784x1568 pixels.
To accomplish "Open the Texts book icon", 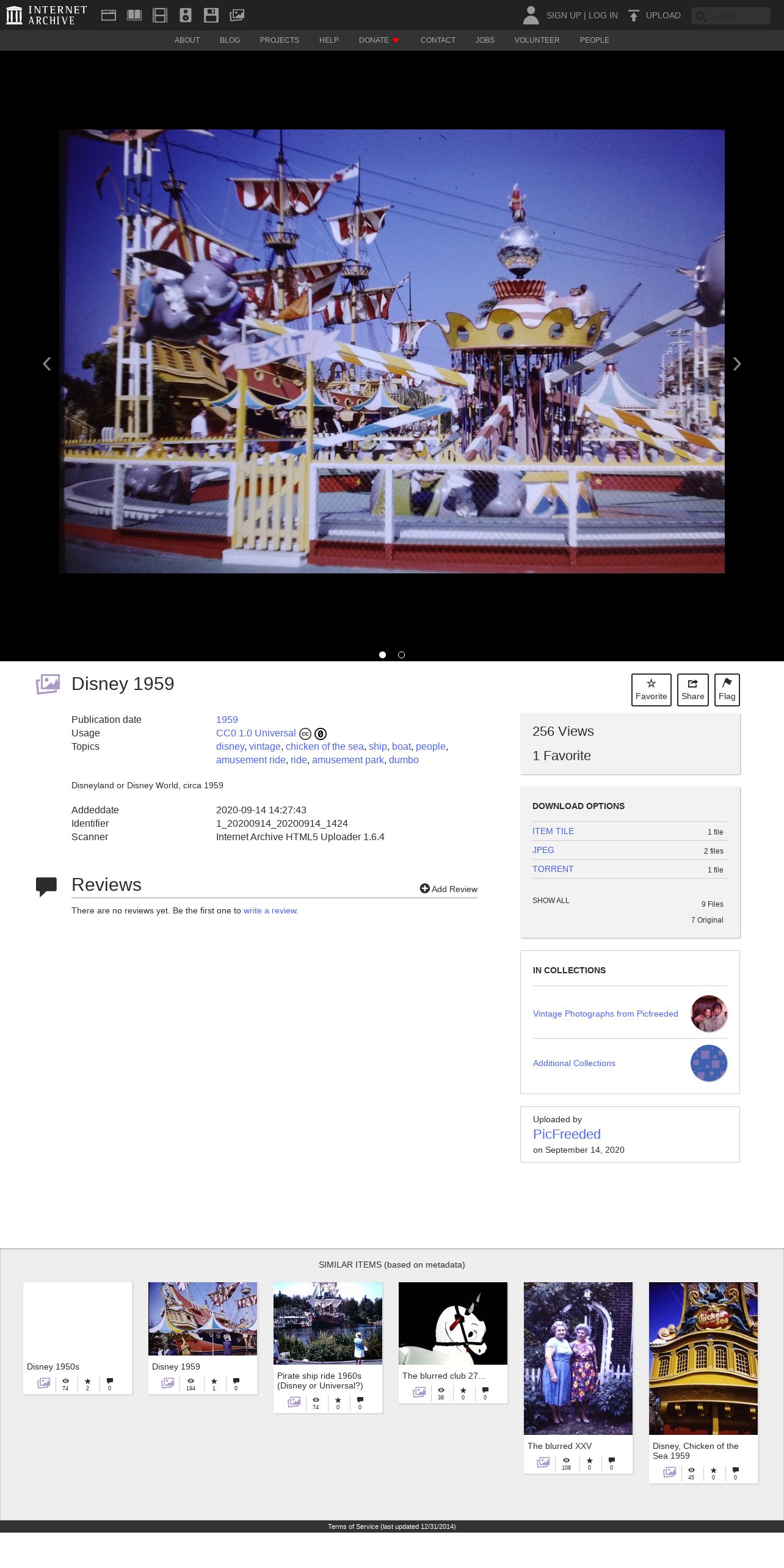I will pos(134,15).
